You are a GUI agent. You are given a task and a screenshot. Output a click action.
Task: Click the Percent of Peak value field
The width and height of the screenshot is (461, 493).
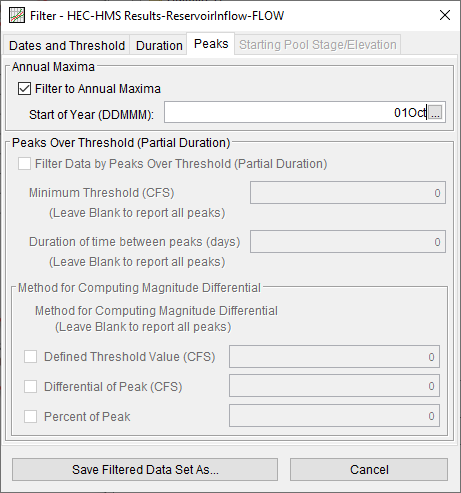click(334, 416)
